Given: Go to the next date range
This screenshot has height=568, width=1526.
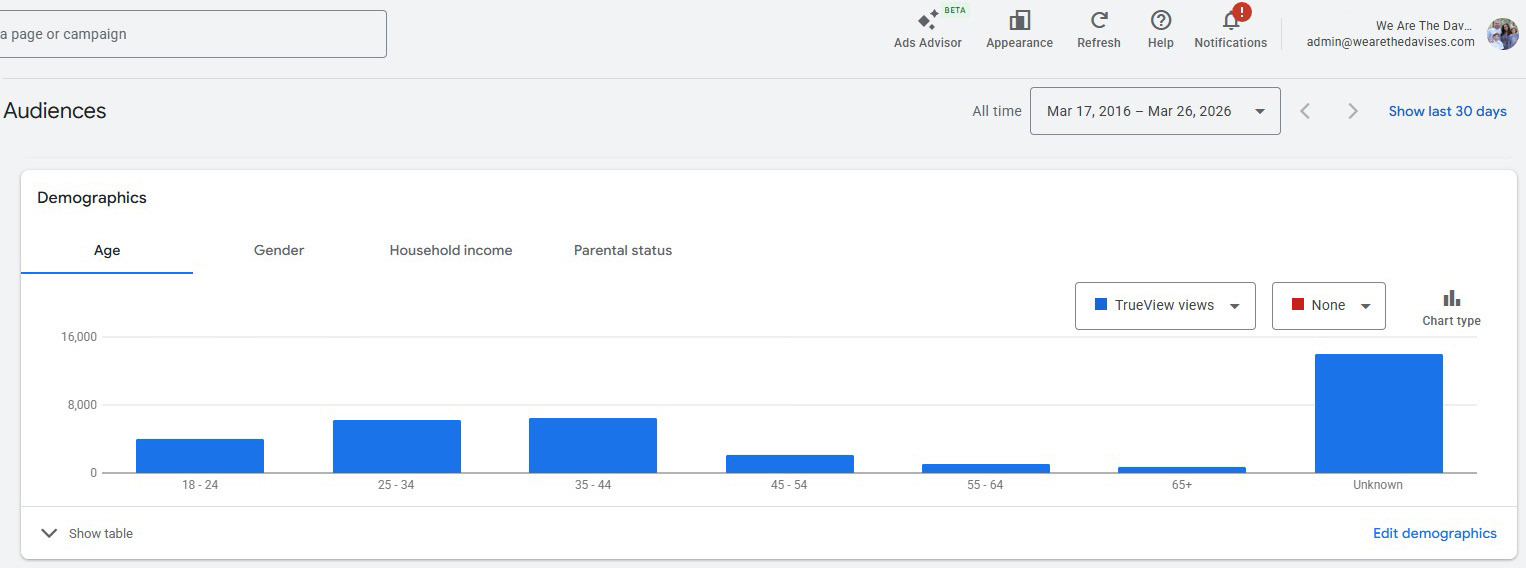Looking at the screenshot, I should 1352,111.
